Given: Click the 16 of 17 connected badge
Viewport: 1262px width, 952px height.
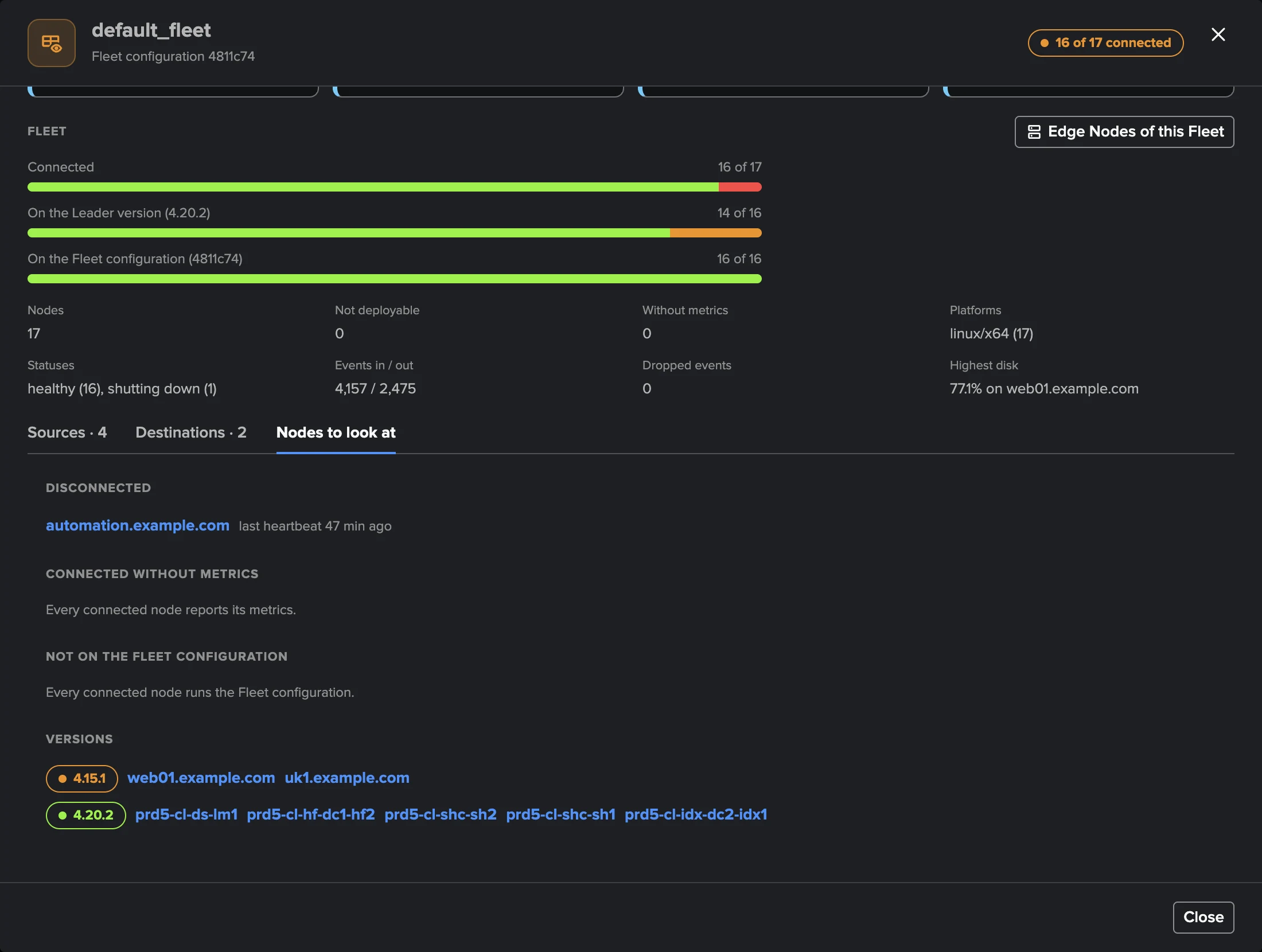Looking at the screenshot, I should tap(1105, 43).
